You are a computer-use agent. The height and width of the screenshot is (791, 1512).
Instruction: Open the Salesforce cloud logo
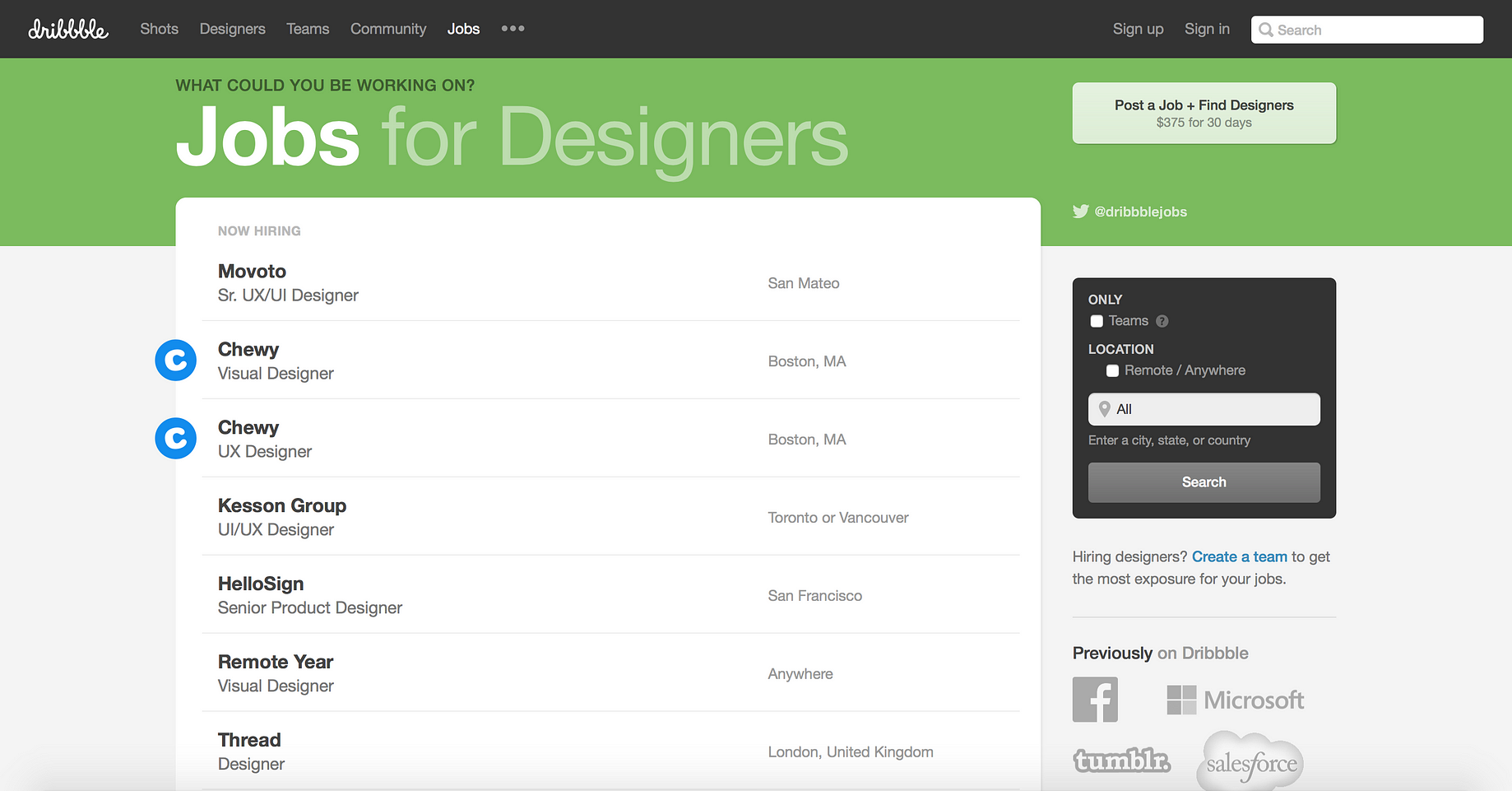tap(1251, 761)
